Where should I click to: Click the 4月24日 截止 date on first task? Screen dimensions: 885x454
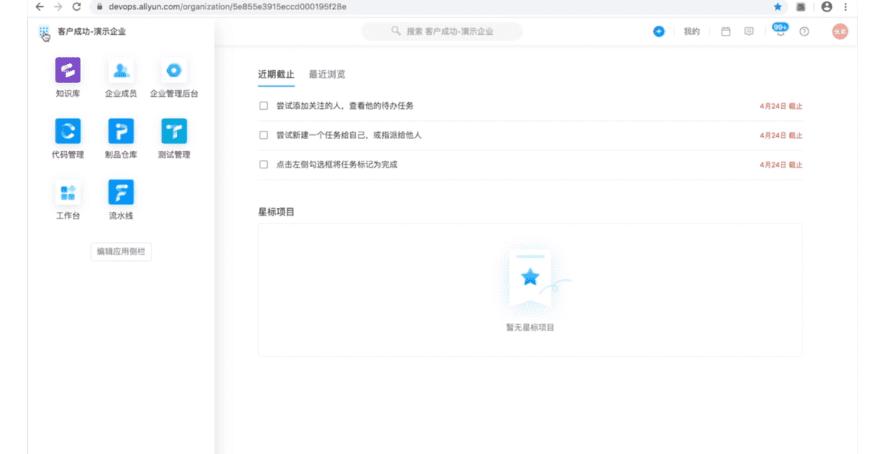(781, 106)
